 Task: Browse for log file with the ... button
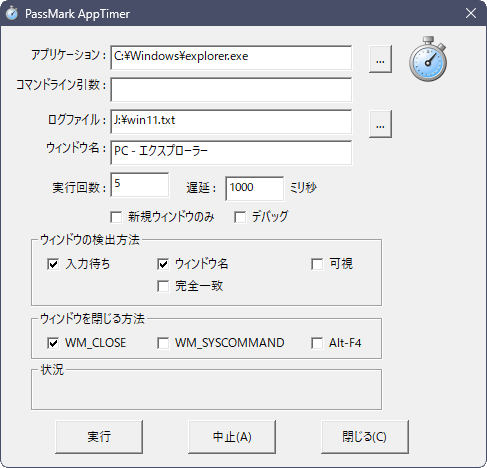point(380,124)
